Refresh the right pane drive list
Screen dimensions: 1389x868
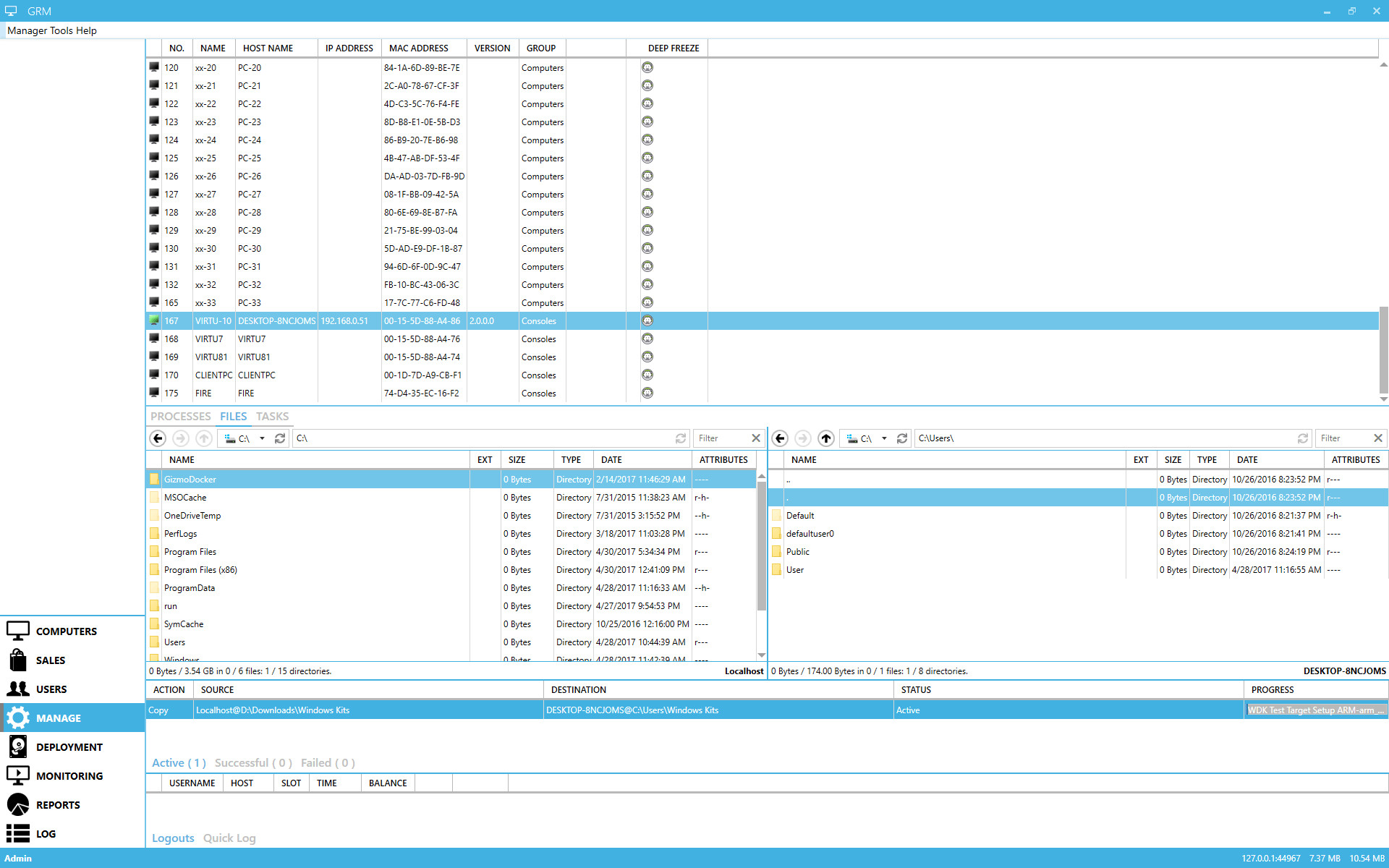pyautogui.click(x=902, y=438)
